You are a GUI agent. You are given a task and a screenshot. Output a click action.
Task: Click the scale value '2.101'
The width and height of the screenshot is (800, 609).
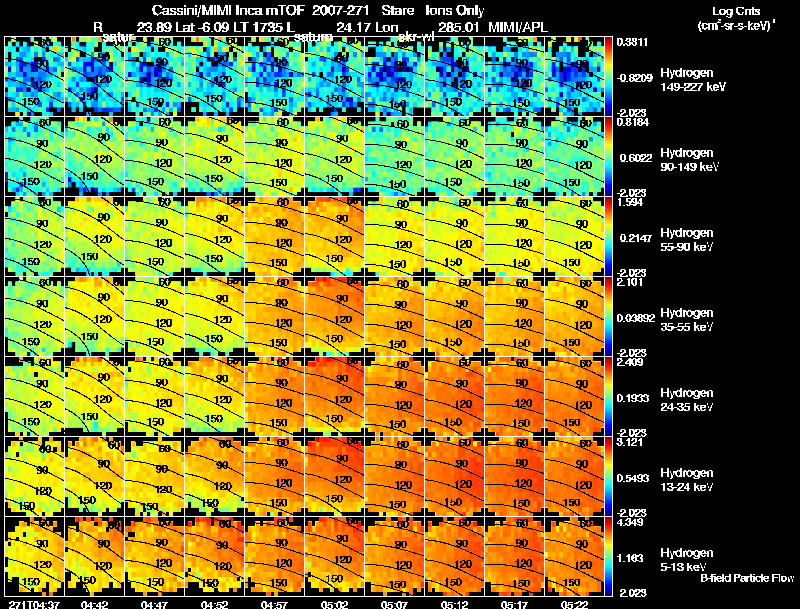pyautogui.click(x=630, y=282)
